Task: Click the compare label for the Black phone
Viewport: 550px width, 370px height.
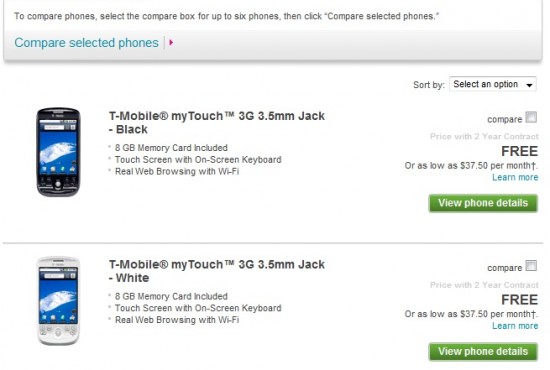Action: (x=504, y=120)
